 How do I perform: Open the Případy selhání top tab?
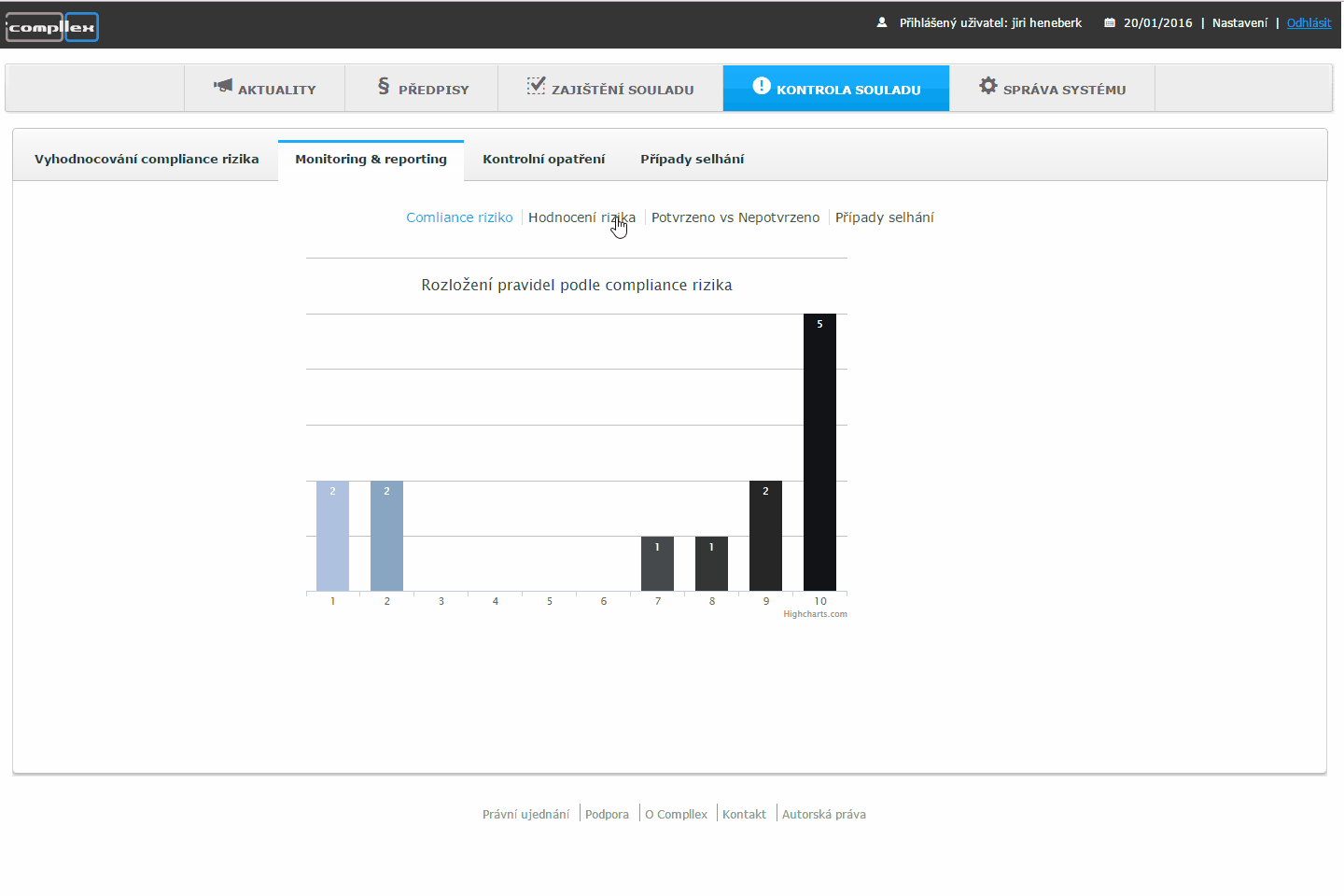[692, 160]
